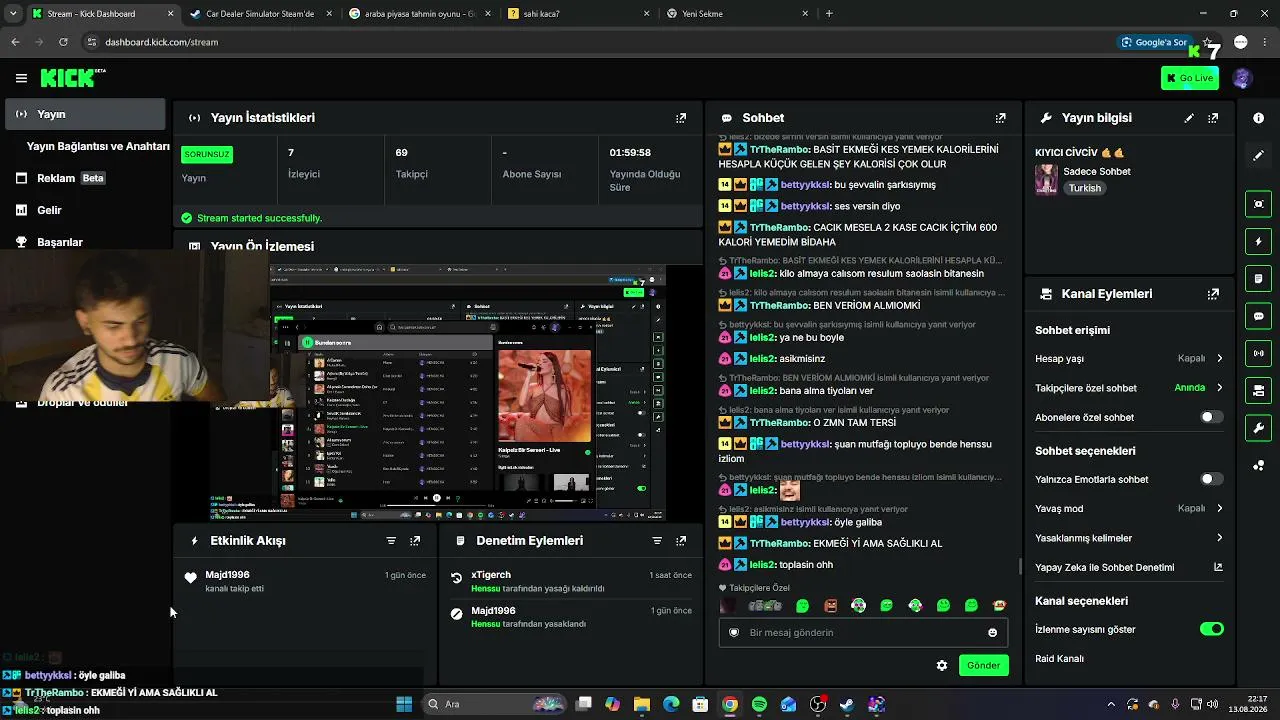Click the Windows taskbar search box
The height and width of the screenshot is (720, 1280).
[x=497, y=704]
